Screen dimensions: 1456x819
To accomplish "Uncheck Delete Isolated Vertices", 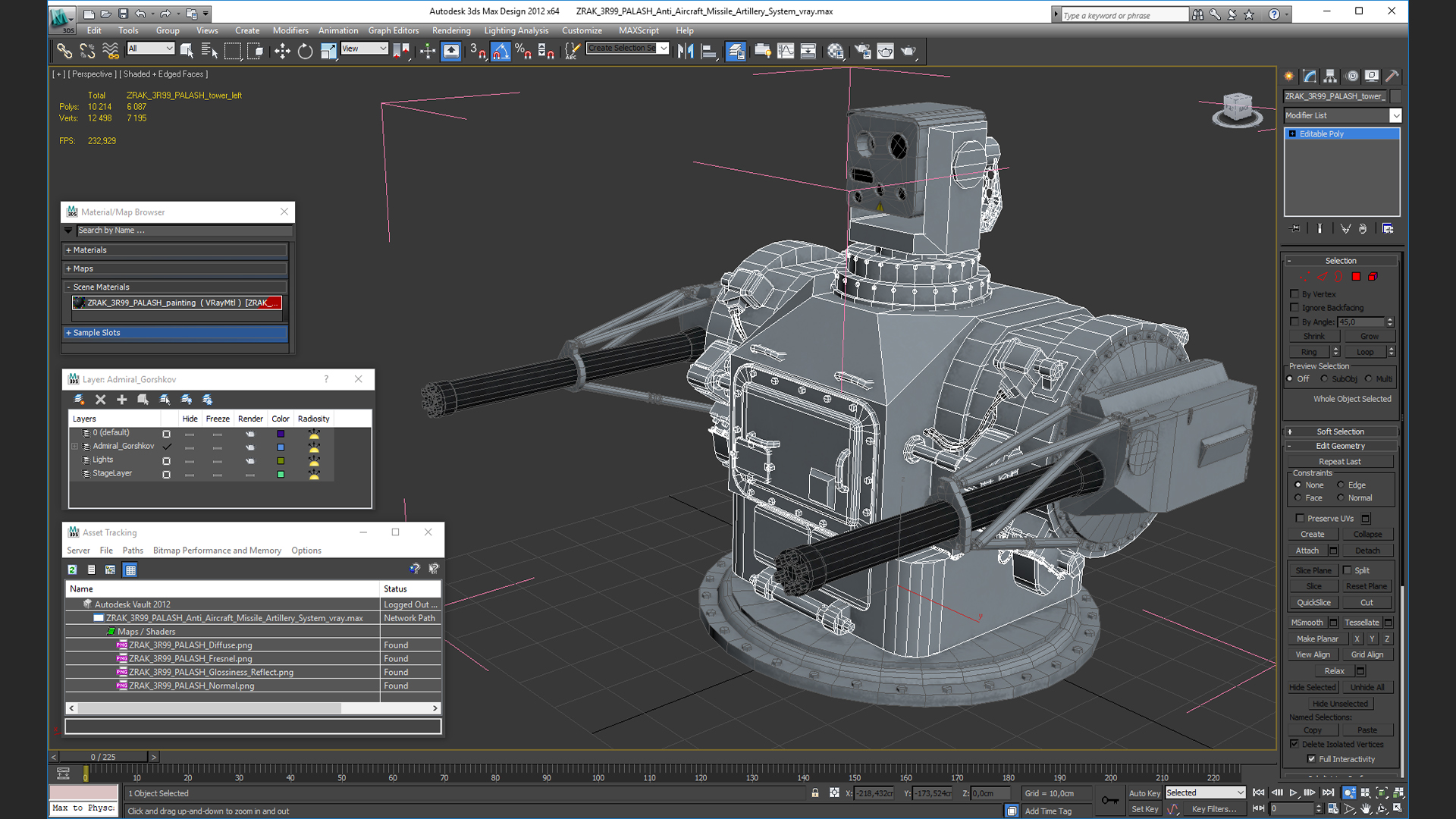I will coord(1294,744).
